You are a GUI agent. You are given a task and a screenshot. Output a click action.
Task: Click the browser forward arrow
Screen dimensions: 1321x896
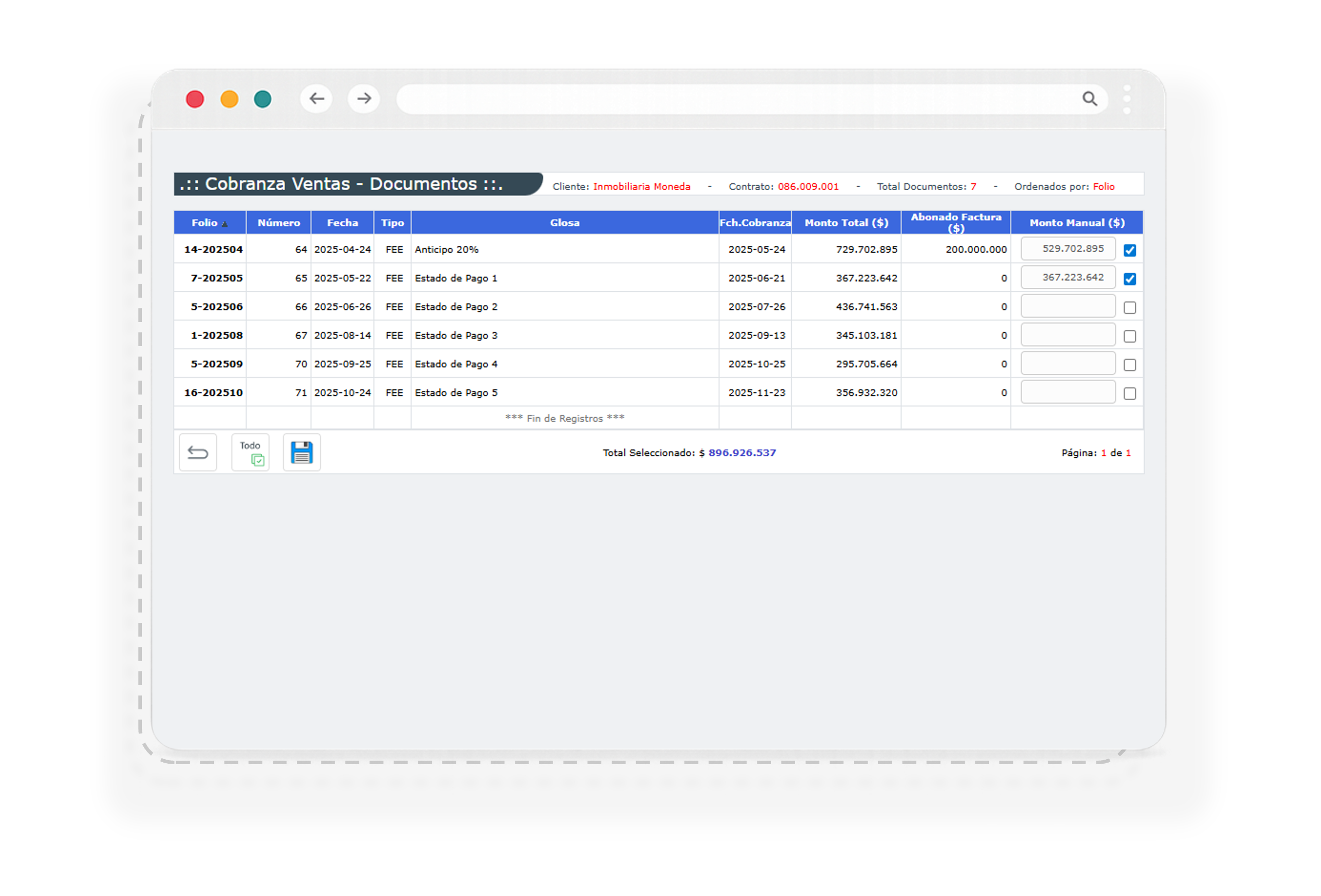tap(364, 99)
